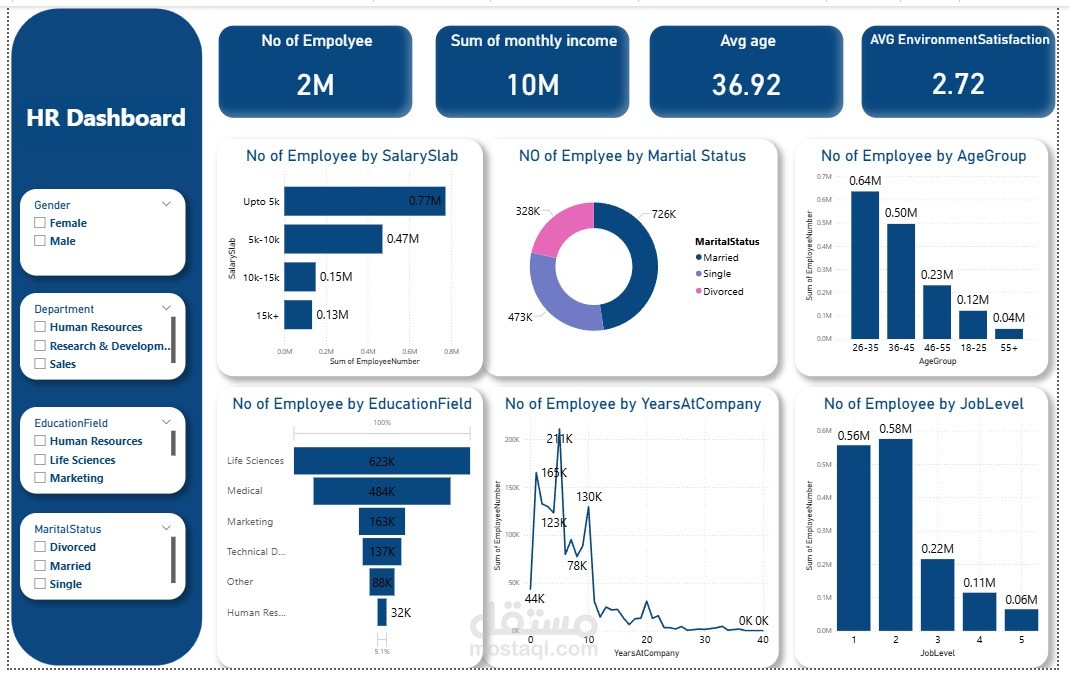Select the Sales department checkbox
Viewport: 1069px width, 673px height.
39,363
